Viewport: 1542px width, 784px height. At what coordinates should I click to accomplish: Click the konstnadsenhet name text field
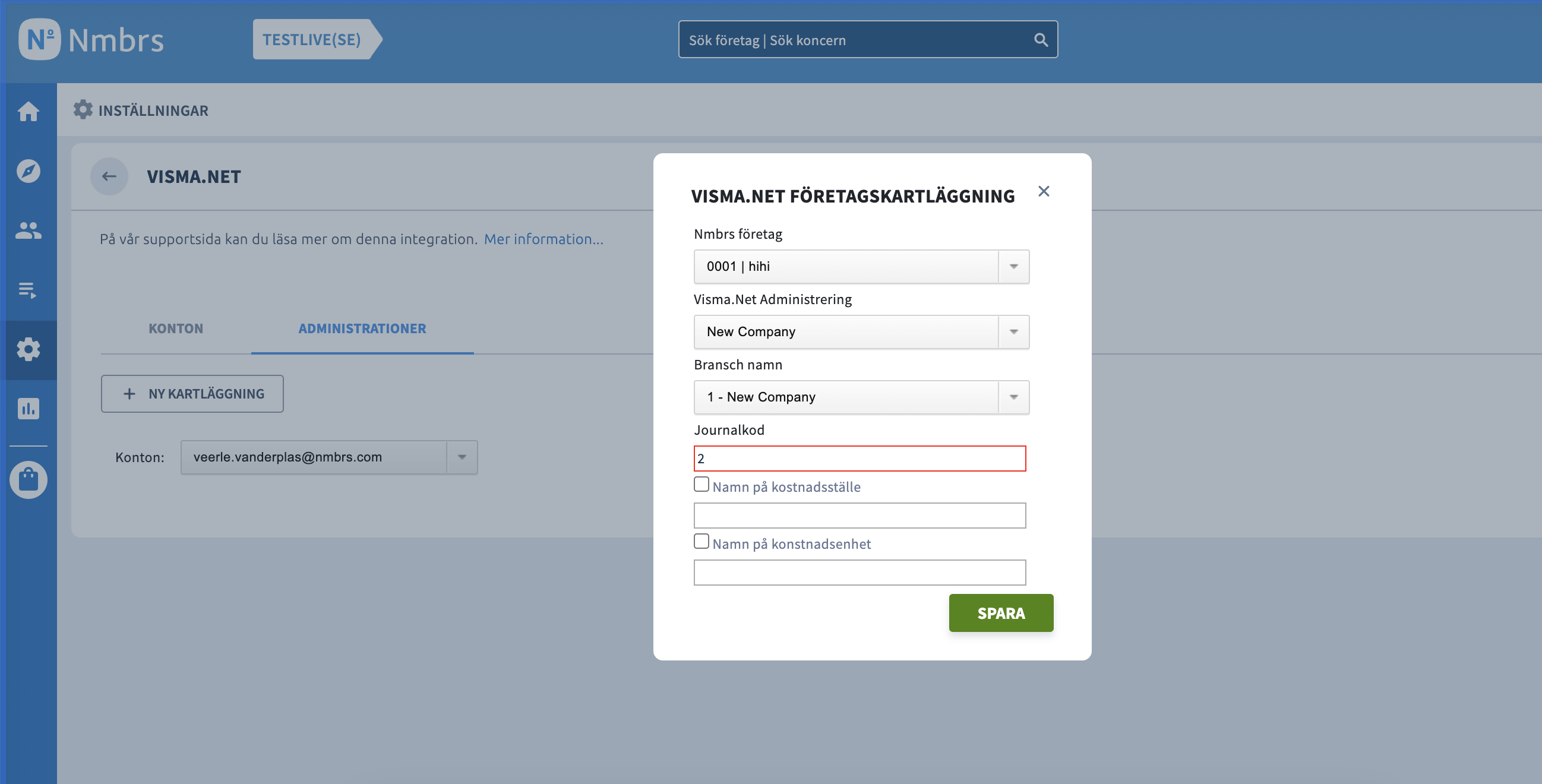click(860, 573)
